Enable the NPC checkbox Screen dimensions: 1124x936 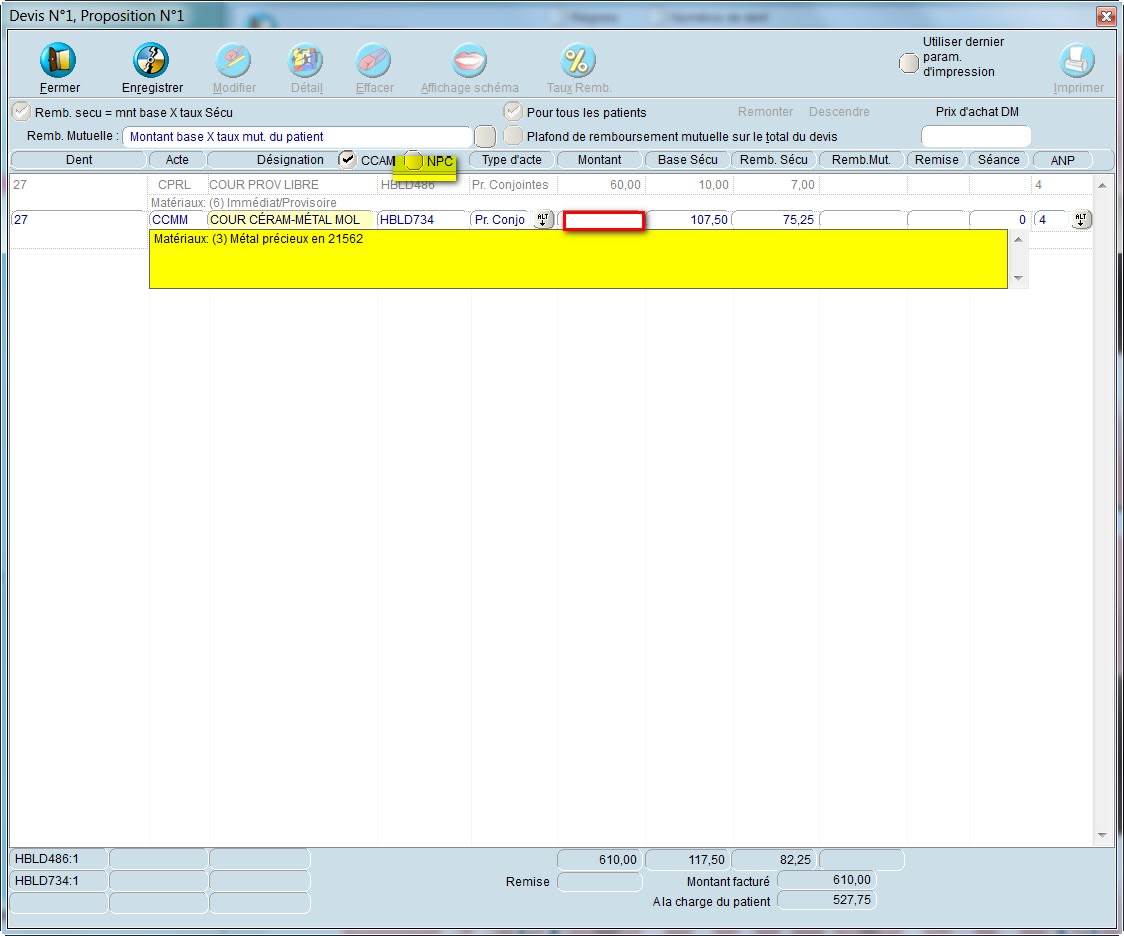click(413, 161)
